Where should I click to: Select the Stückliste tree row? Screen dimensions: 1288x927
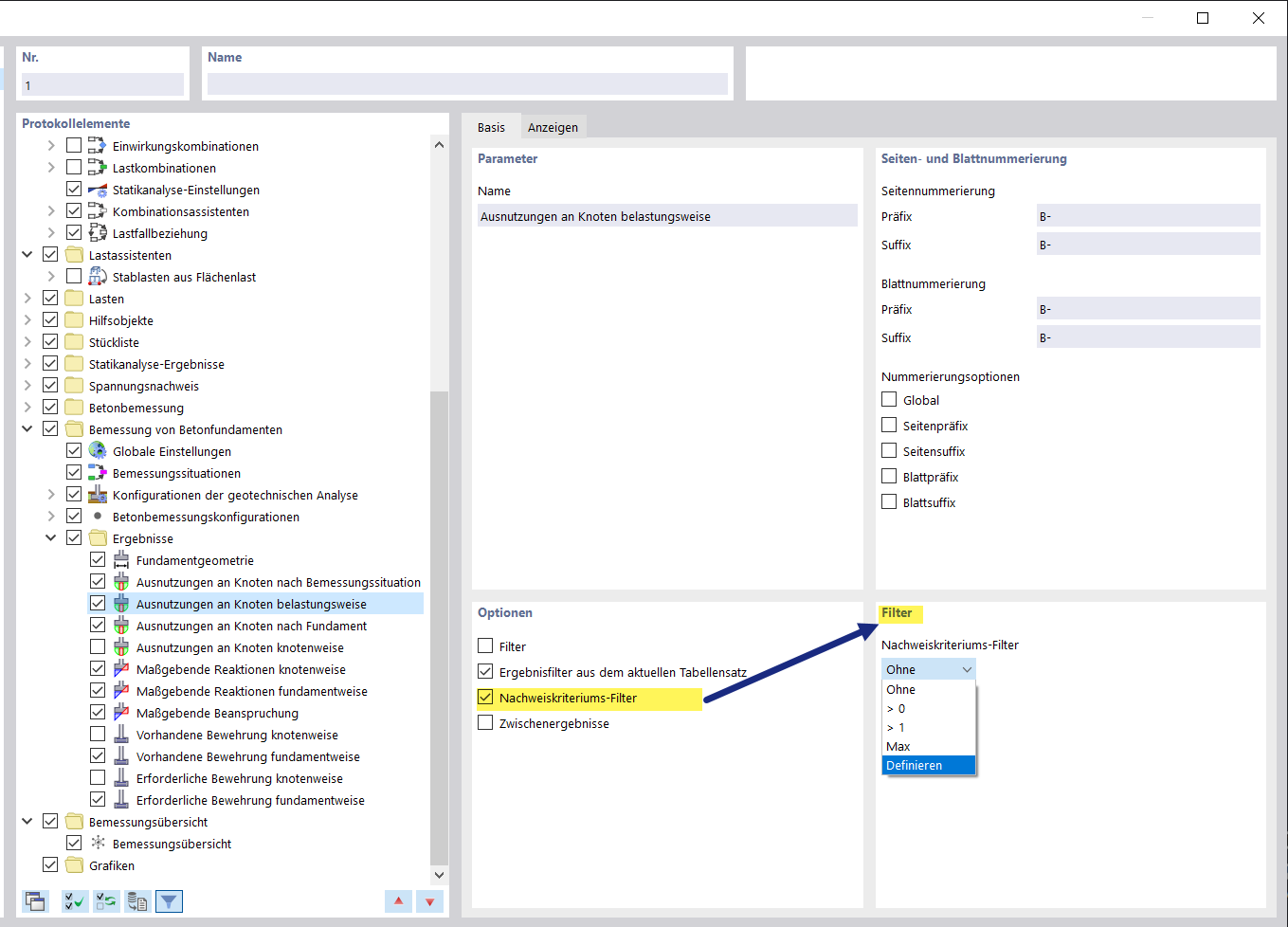click(x=114, y=342)
